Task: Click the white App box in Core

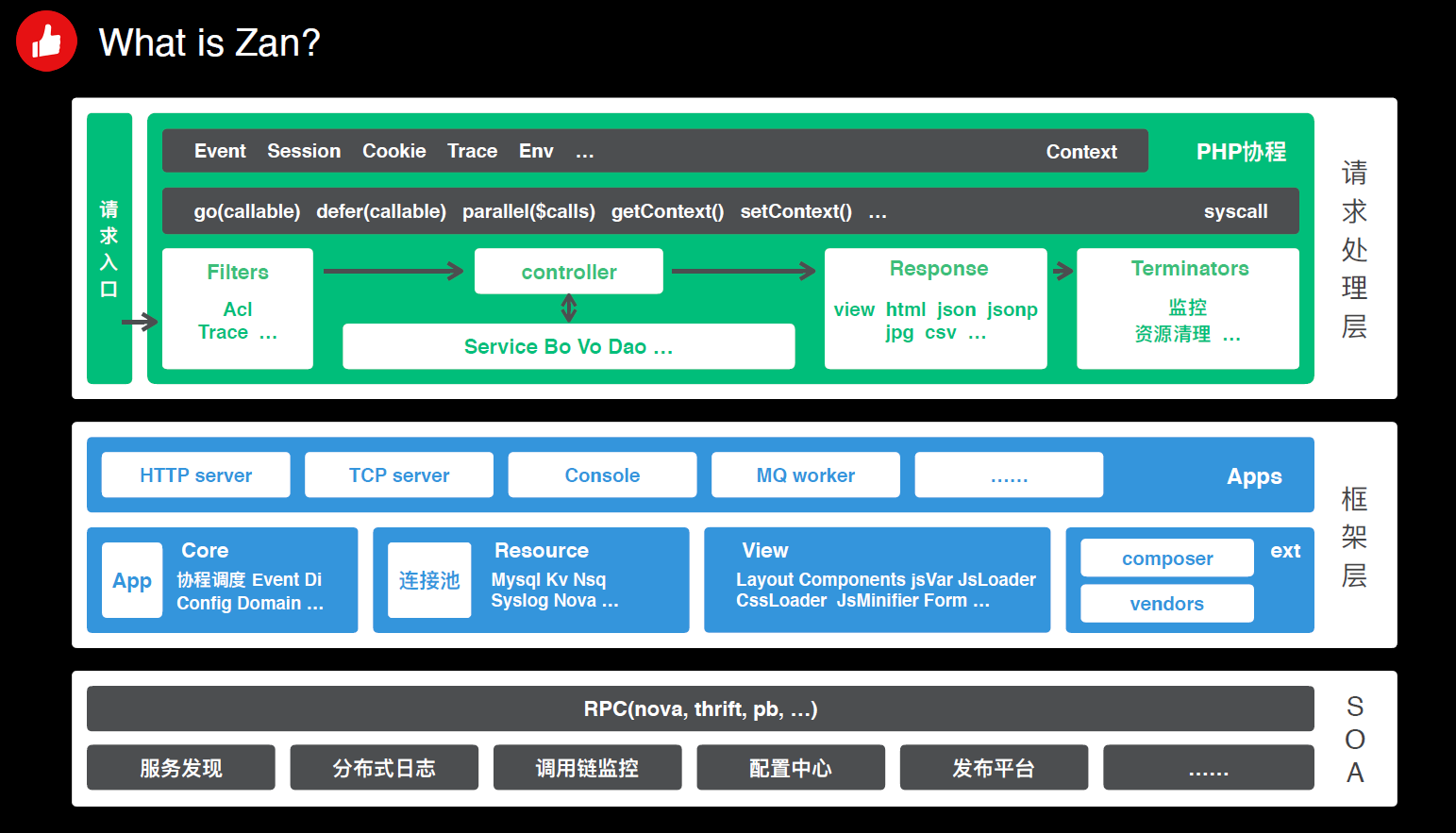Action: 132,581
